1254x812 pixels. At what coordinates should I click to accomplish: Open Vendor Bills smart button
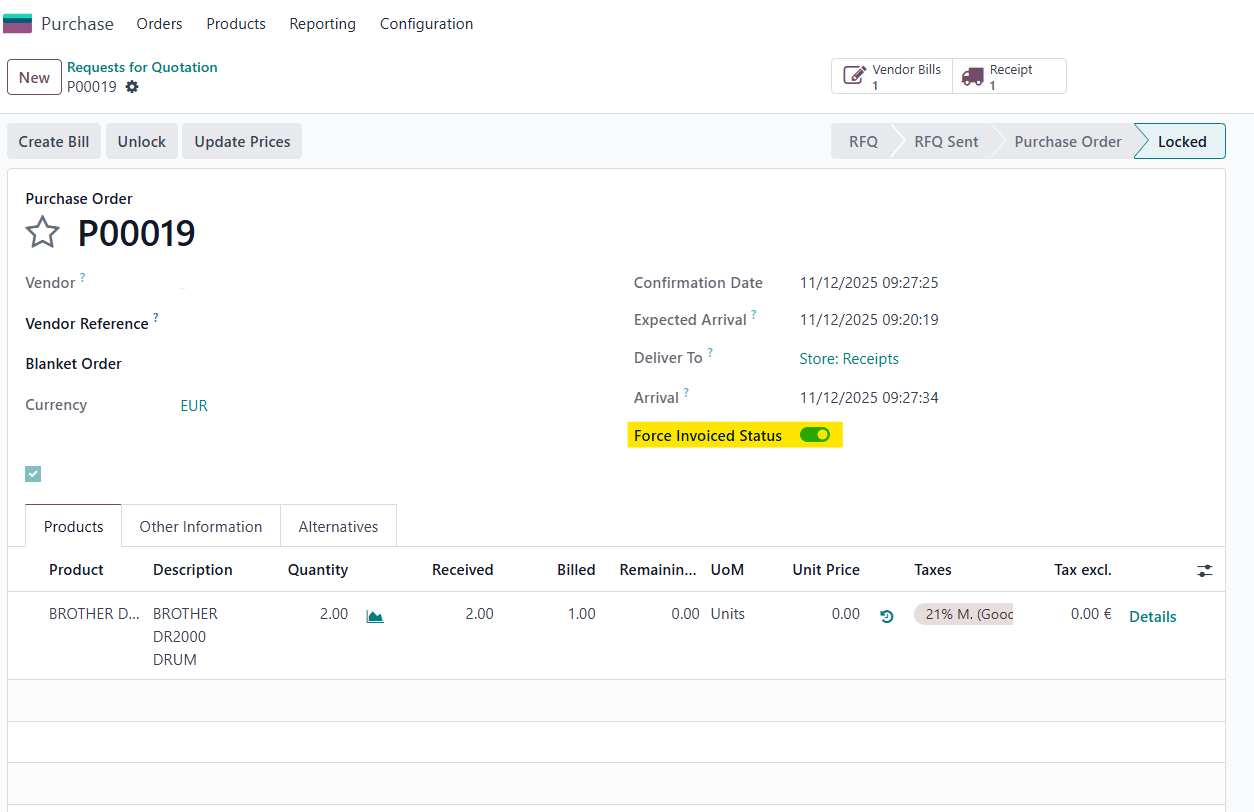891,77
